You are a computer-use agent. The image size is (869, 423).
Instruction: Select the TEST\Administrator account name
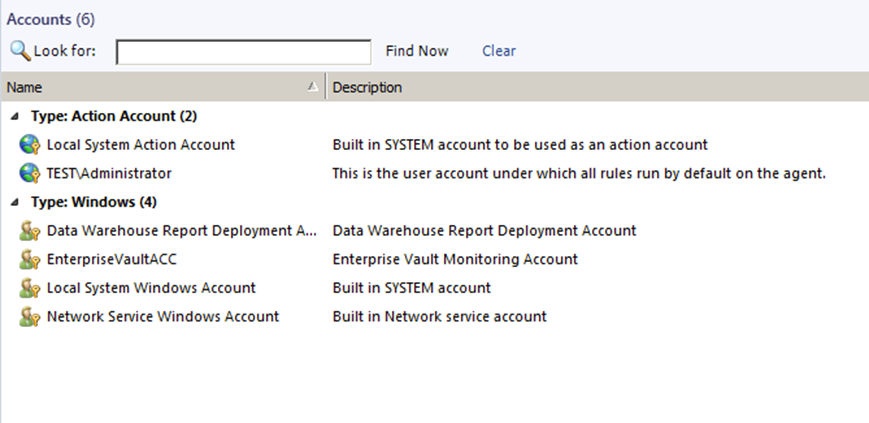click(x=109, y=174)
